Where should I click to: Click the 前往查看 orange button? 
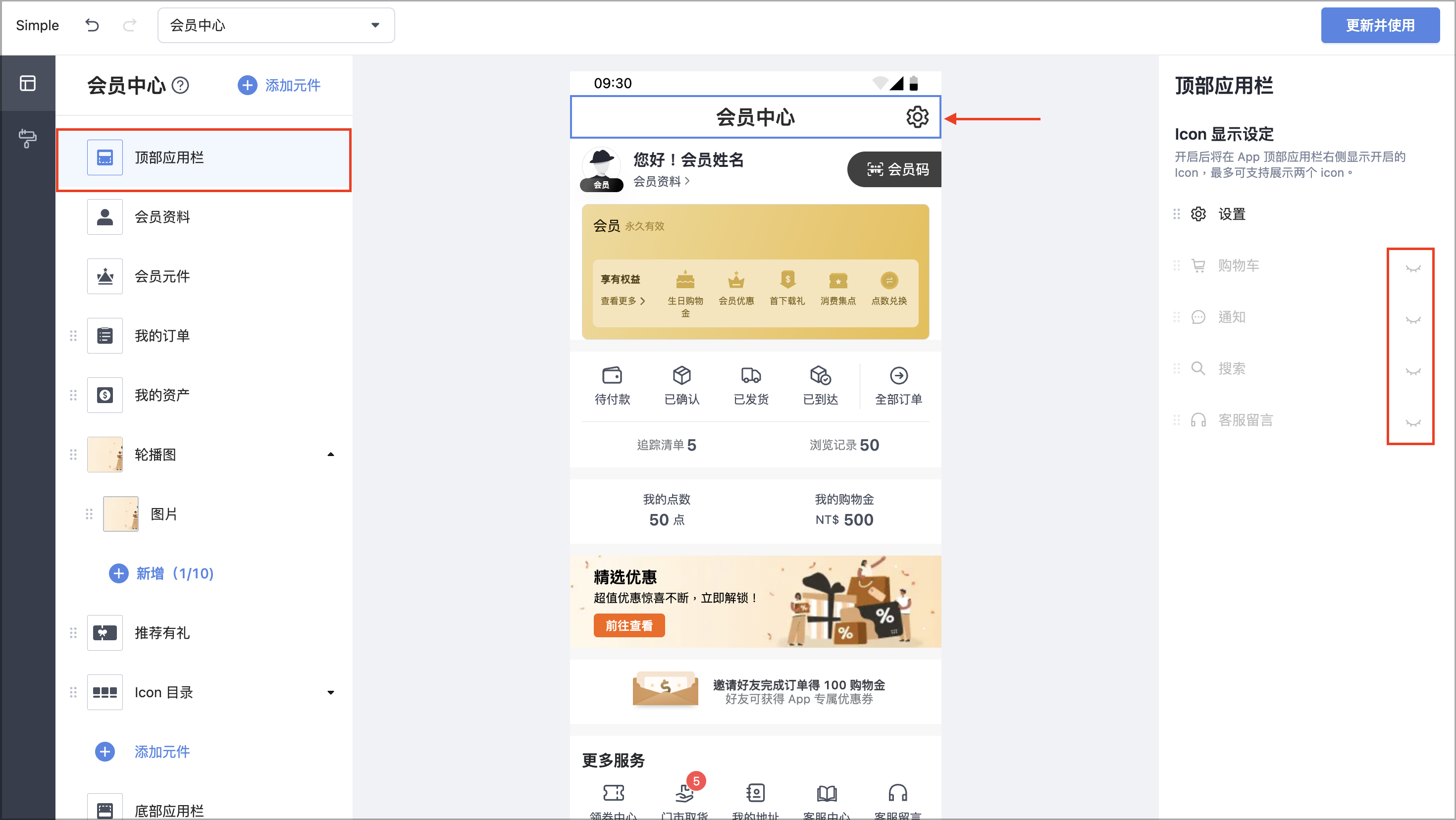629,625
